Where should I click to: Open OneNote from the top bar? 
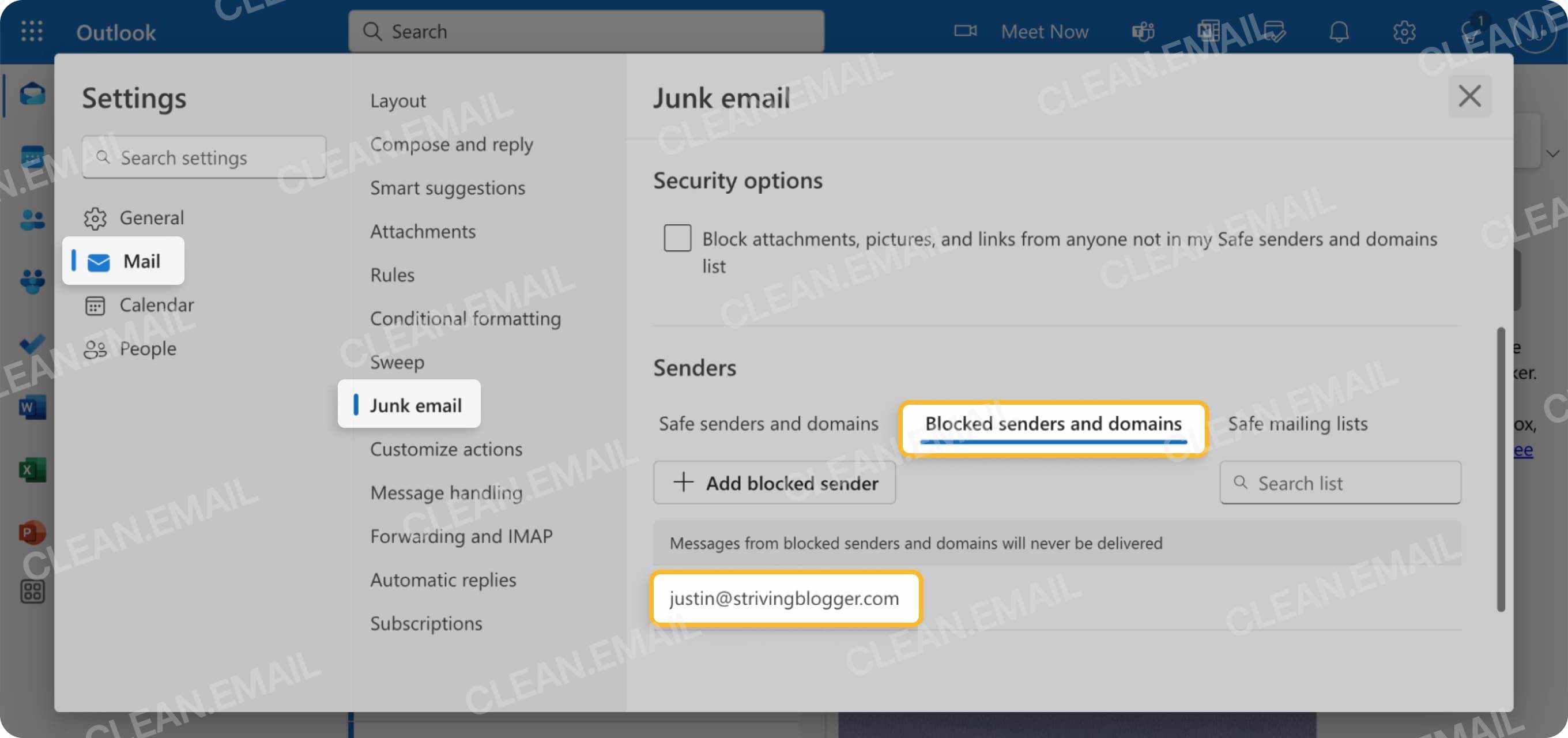coord(1208,31)
